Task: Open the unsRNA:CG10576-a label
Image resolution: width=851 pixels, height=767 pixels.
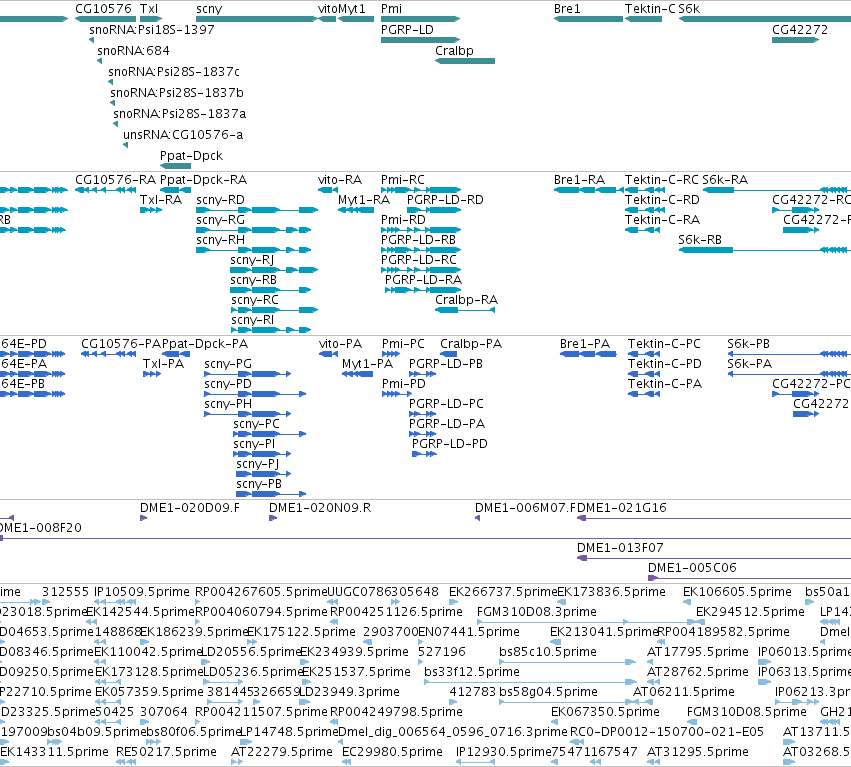Action: click(183, 135)
